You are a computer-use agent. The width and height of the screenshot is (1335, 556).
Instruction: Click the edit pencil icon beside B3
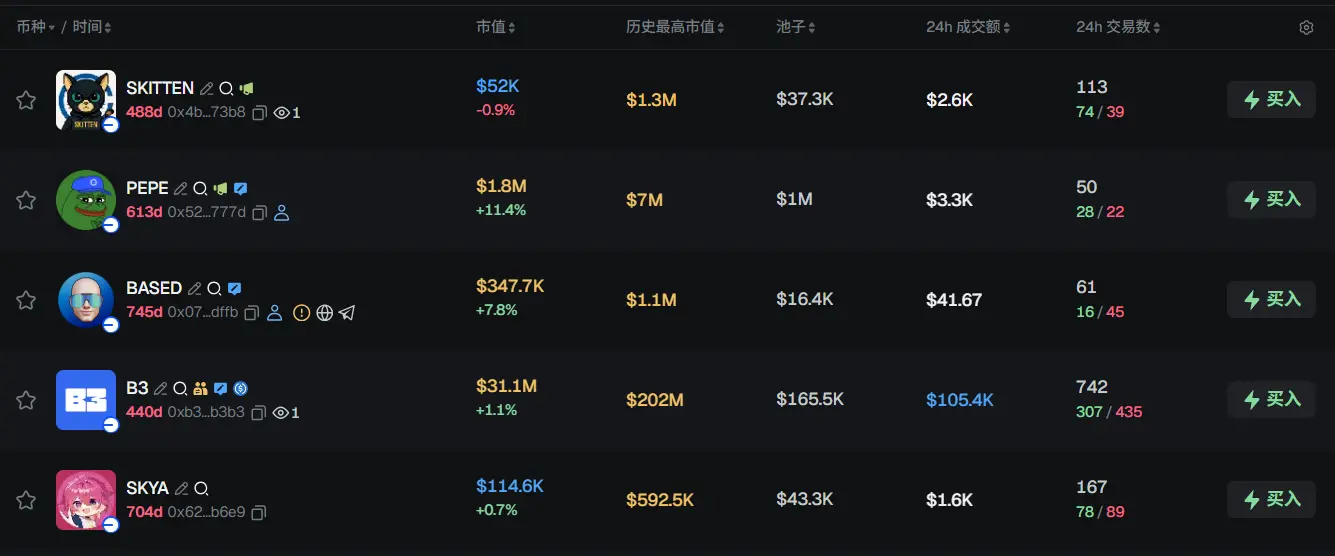[160, 388]
